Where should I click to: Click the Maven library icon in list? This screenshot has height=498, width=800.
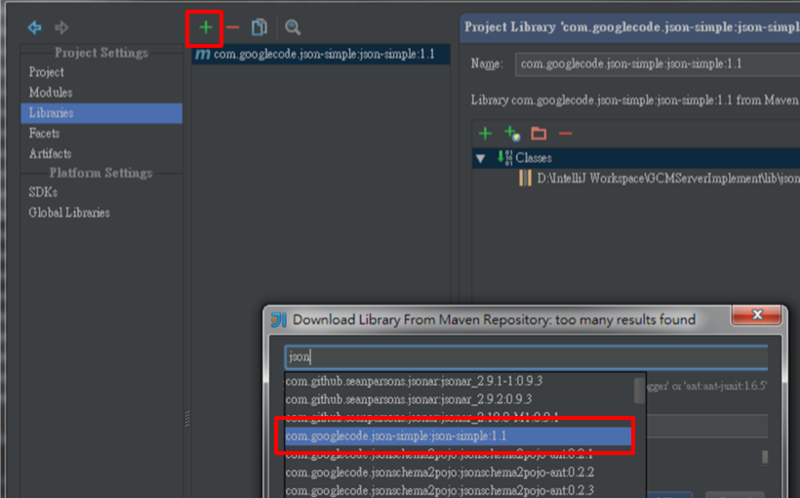tap(203, 54)
